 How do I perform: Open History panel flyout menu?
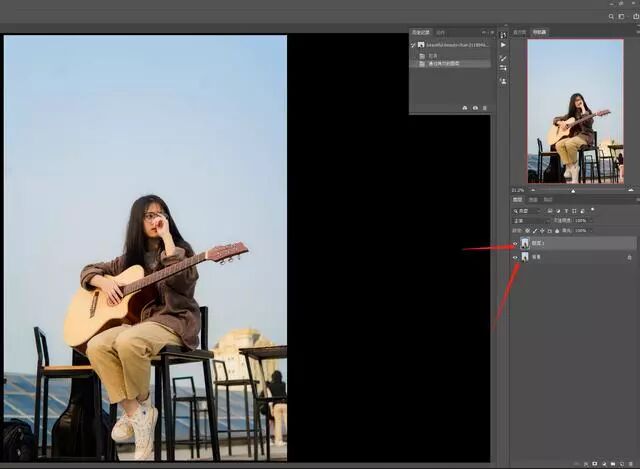[x=492, y=32]
